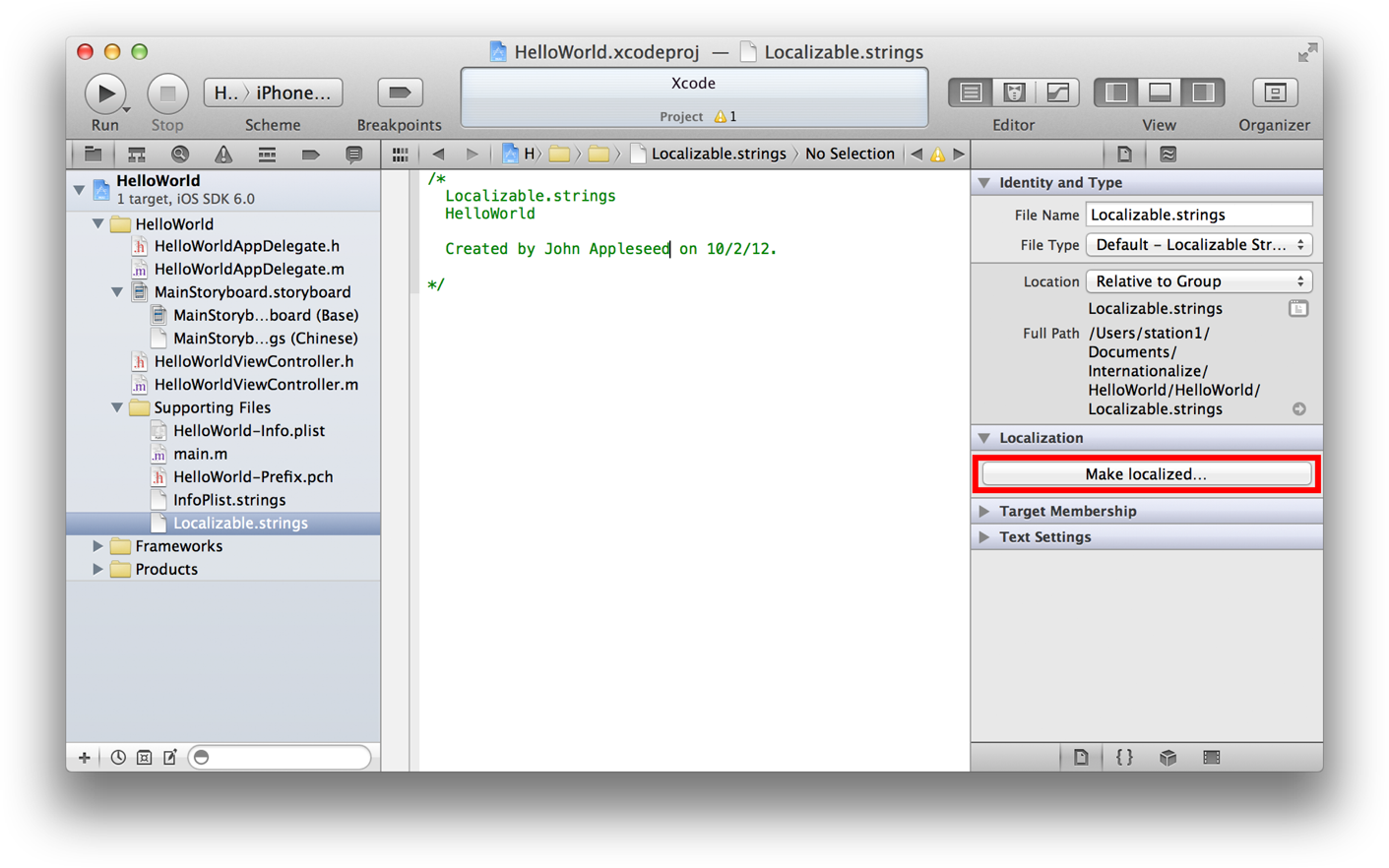This screenshot has width=1389, height=868.
Task: Click the Stop button in toolbar
Action: click(x=167, y=93)
